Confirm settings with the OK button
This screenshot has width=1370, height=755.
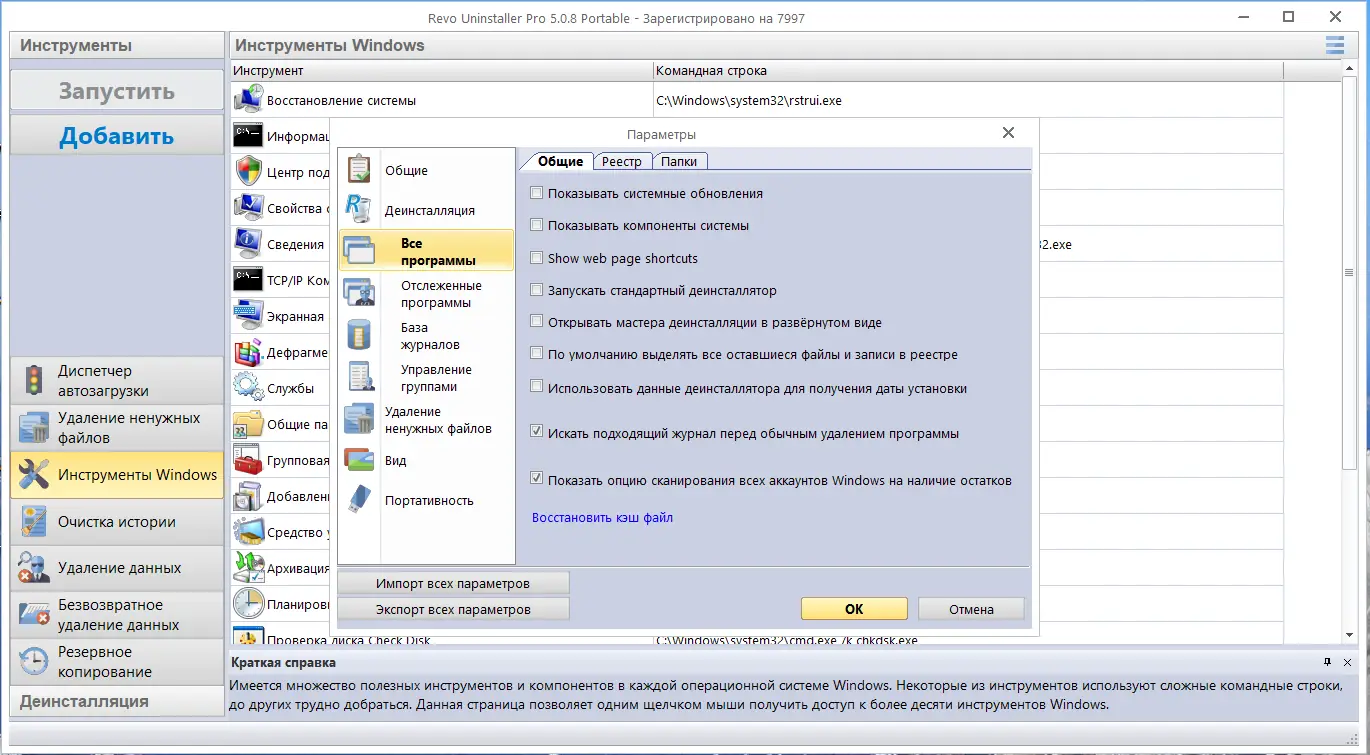[854, 609]
